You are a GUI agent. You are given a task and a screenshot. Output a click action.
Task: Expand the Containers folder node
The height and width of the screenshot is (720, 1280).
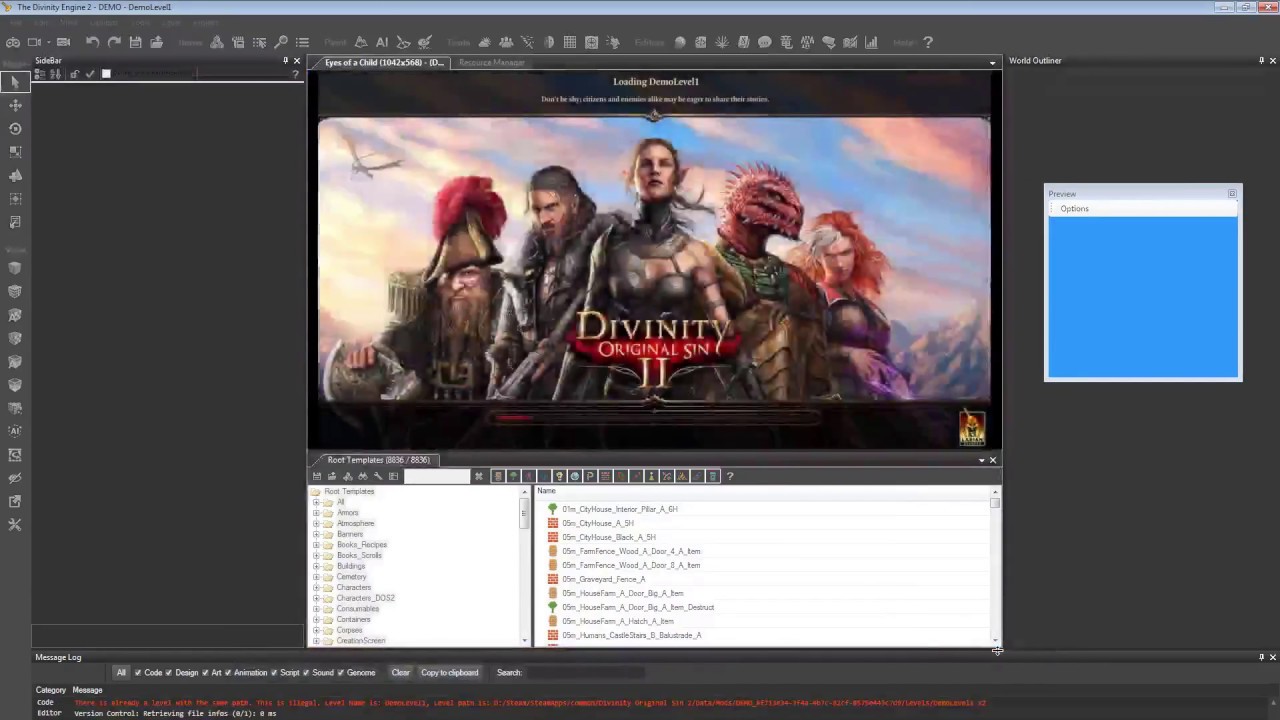316,619
